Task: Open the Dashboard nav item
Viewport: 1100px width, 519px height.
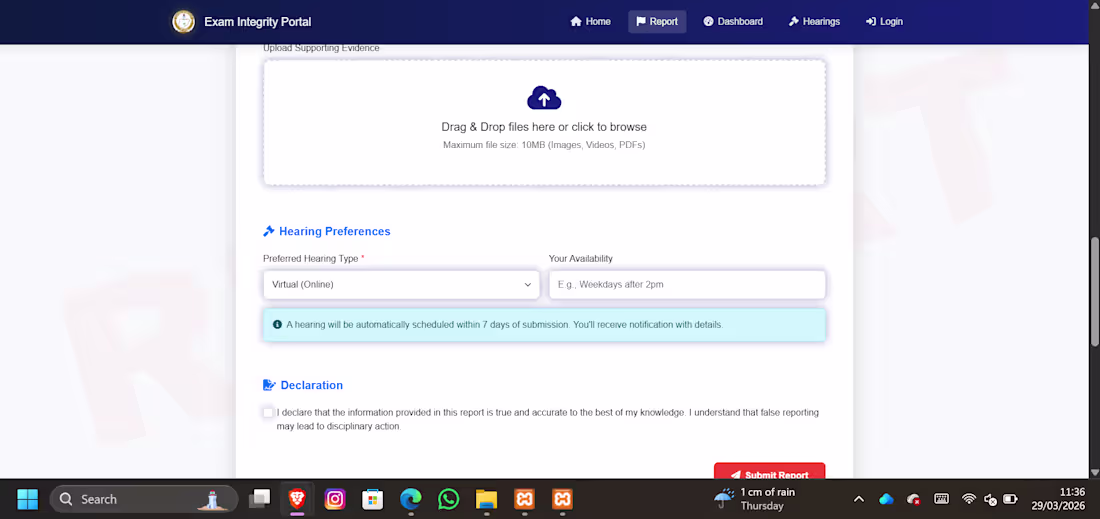Action: point(733,22)
